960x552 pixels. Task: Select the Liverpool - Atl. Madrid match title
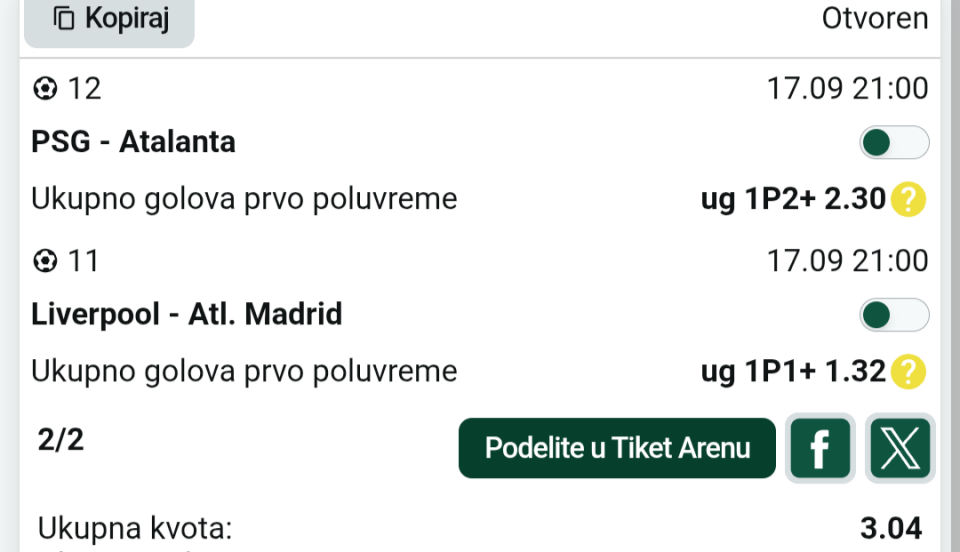click(187, 315)
